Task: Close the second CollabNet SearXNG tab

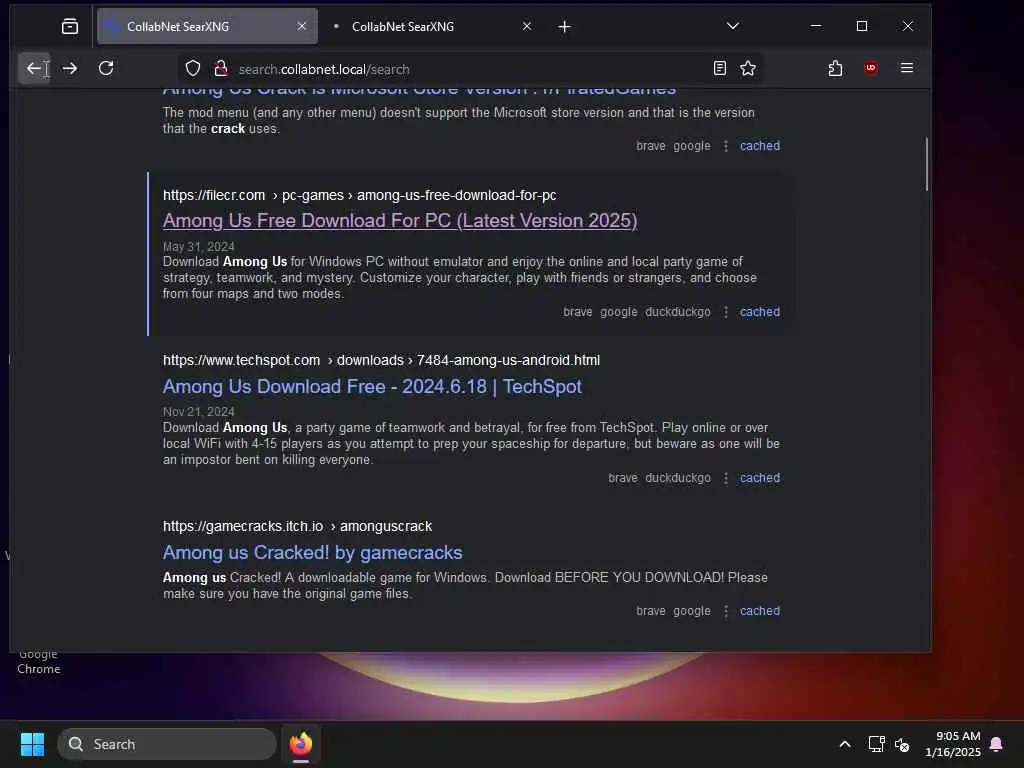Action: click(527, 26)
